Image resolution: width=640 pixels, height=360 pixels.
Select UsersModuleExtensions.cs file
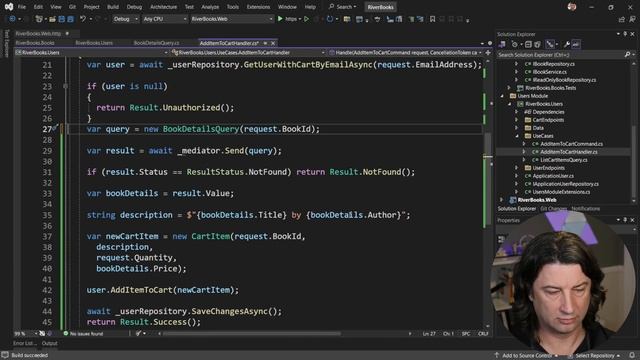[561, 192]
